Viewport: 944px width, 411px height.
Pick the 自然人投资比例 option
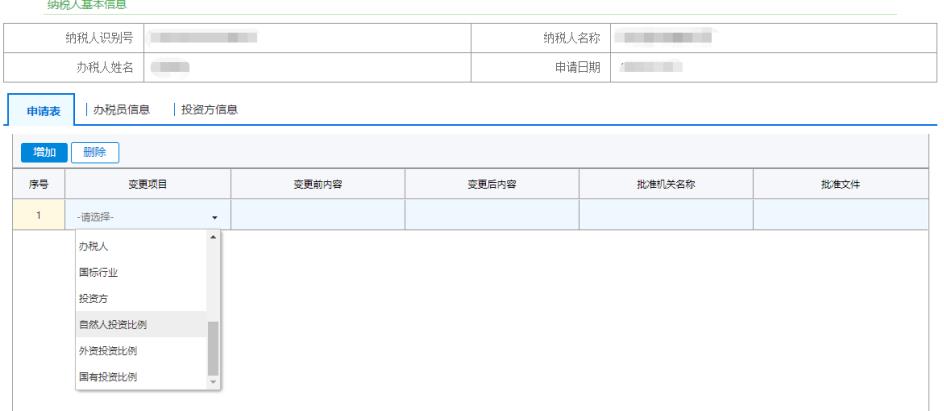tap(114, 324)
